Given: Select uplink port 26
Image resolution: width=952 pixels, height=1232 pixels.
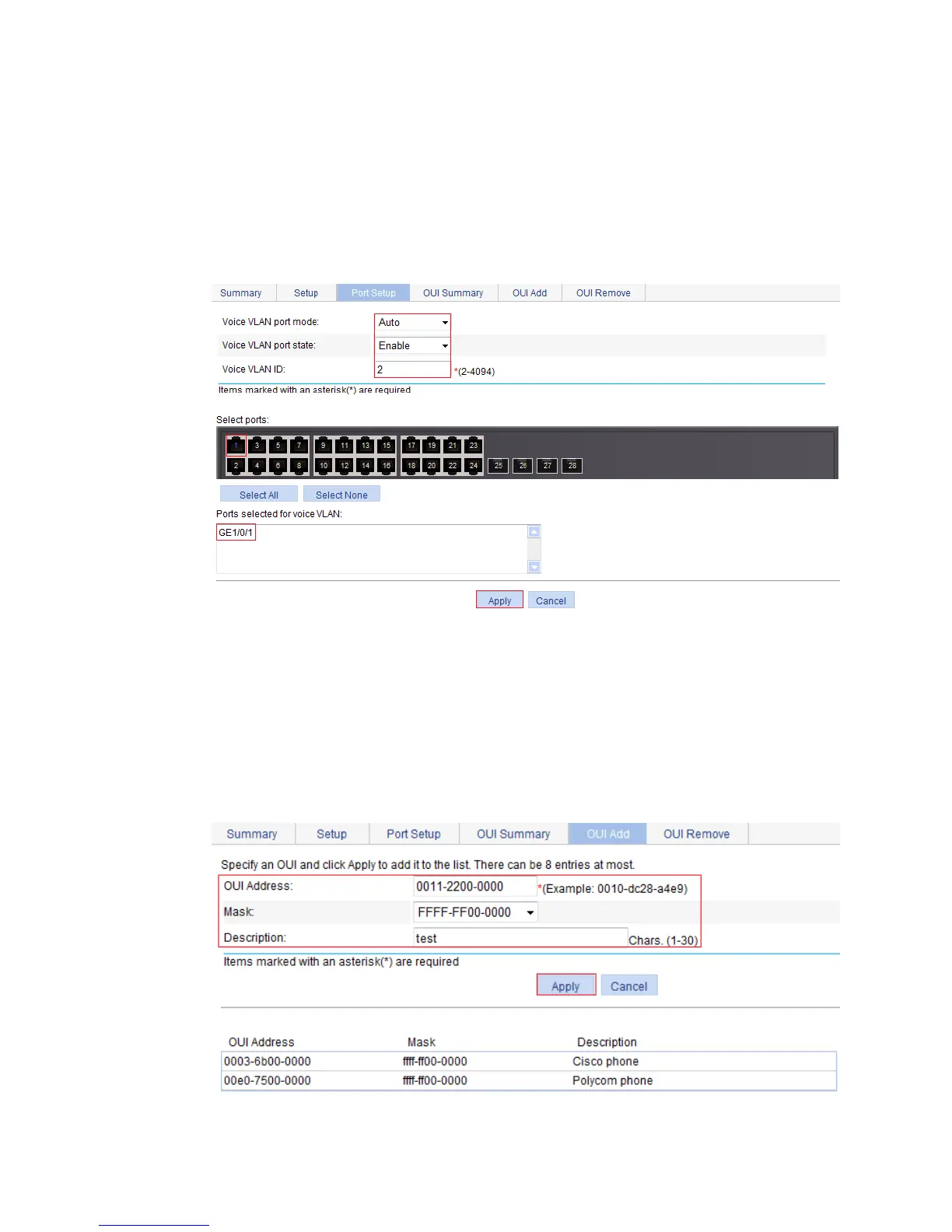Looking at the screenshot, I should 523,465.
